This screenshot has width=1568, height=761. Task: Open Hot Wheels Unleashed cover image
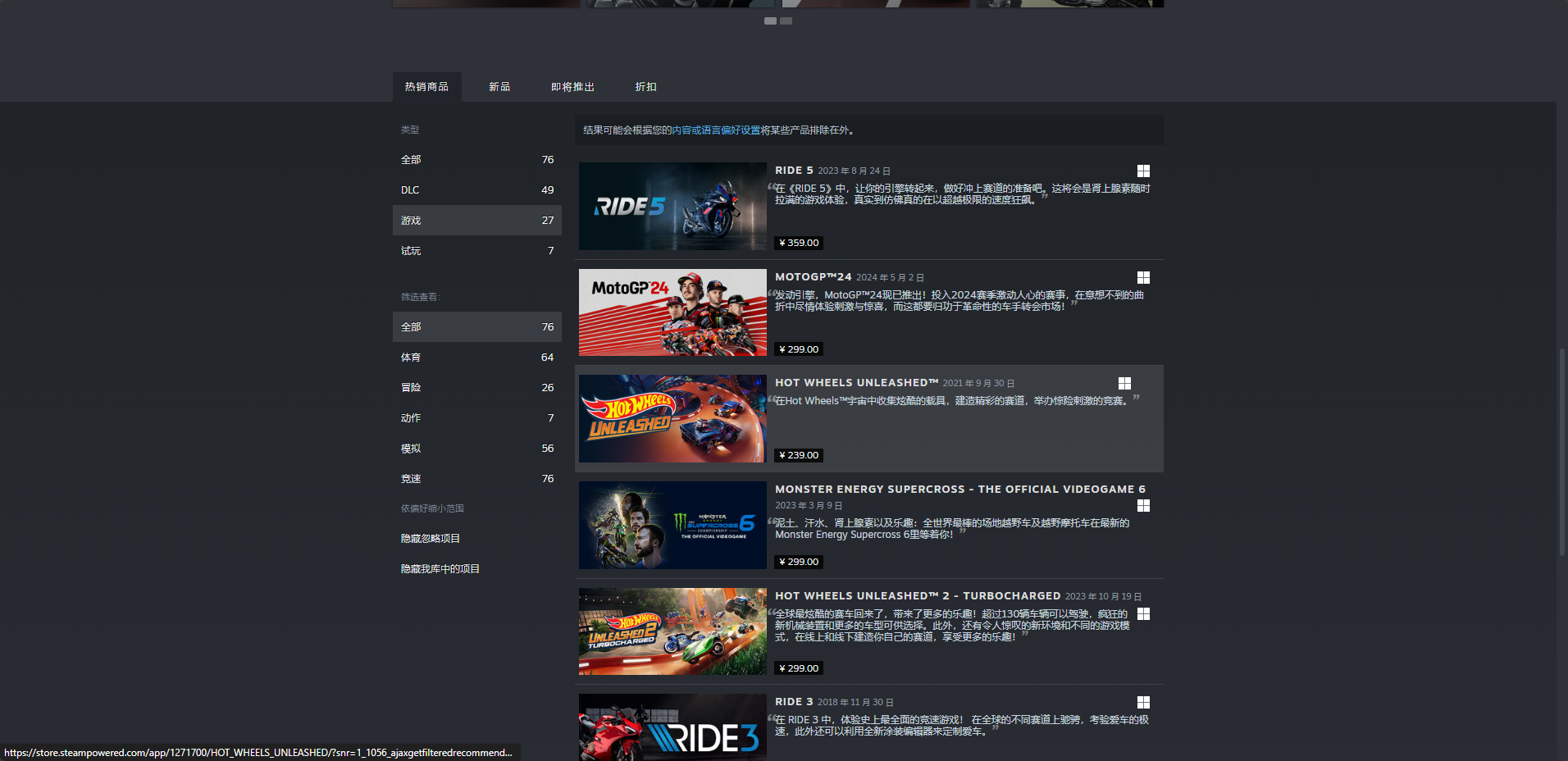672,419
